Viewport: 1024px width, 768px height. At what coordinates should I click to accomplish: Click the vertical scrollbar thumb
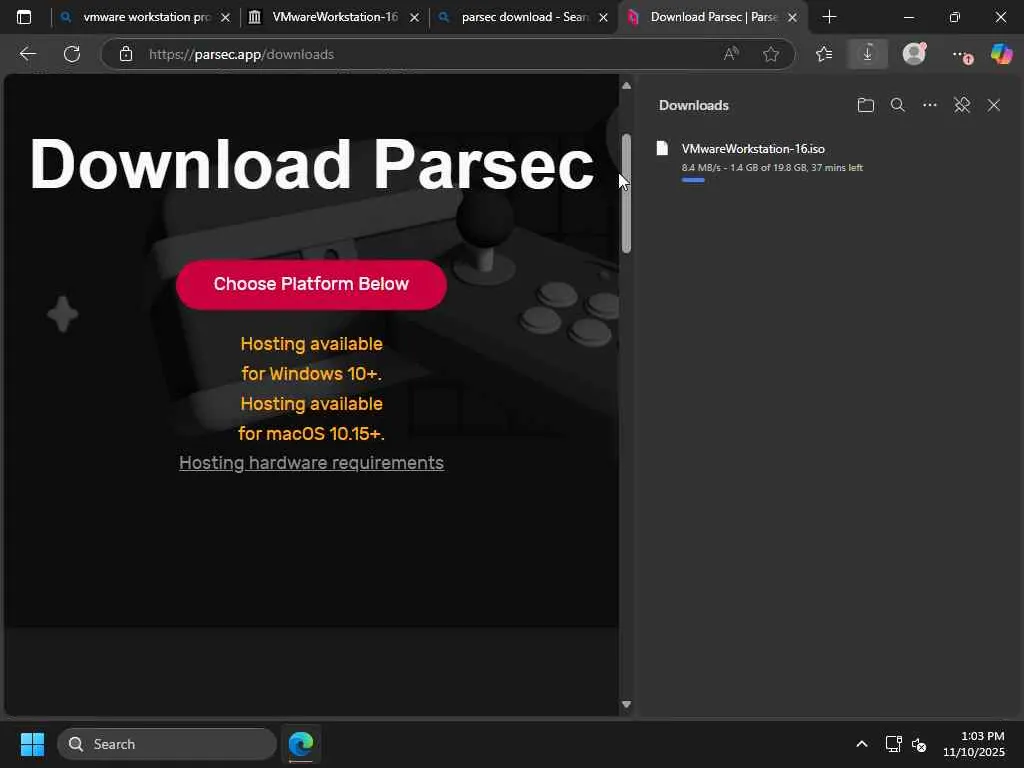pyautogui.click(x=626, y=193)
